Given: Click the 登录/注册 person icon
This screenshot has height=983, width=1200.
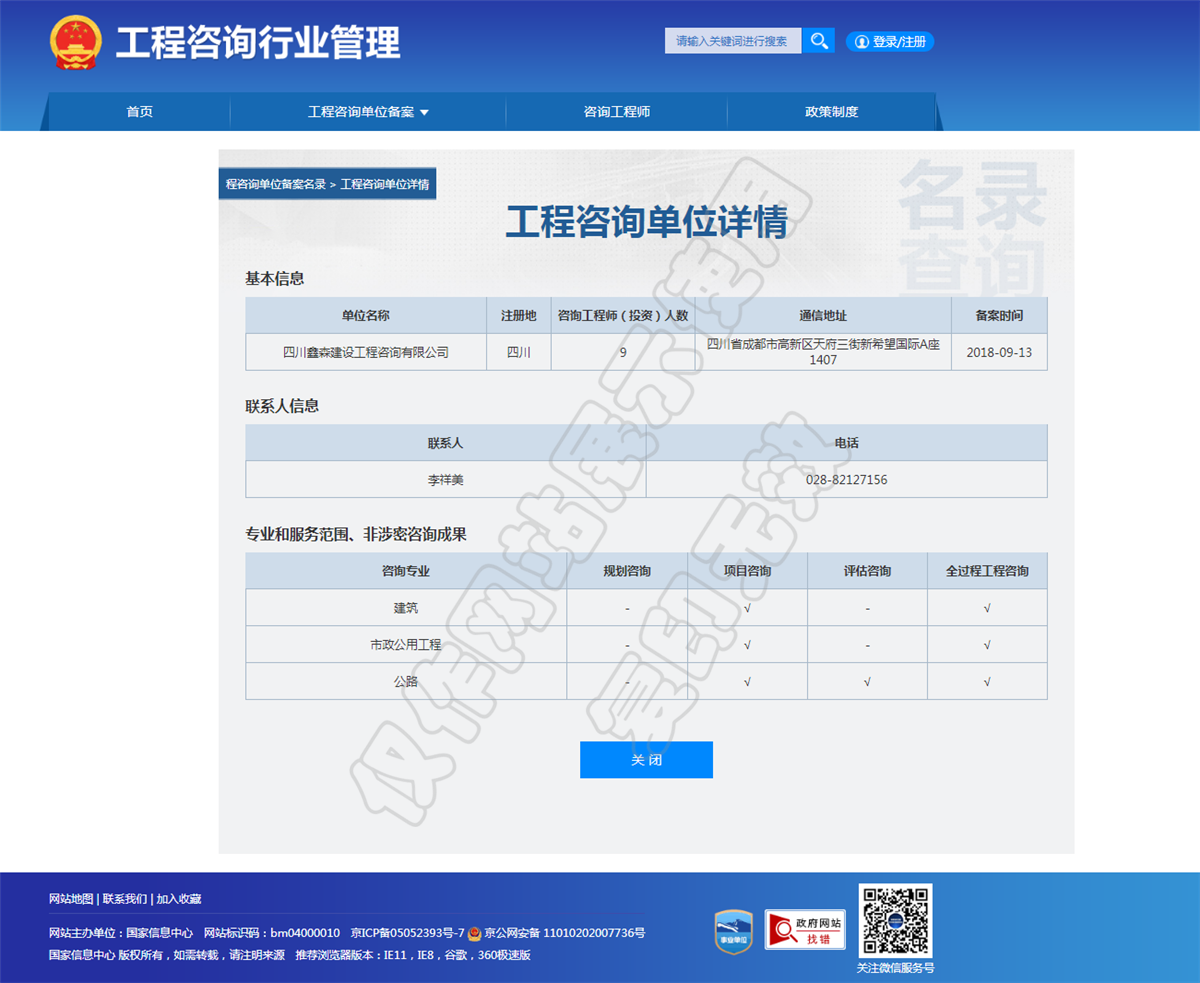Looking at the screenshot, I should (x=861, y=41).
